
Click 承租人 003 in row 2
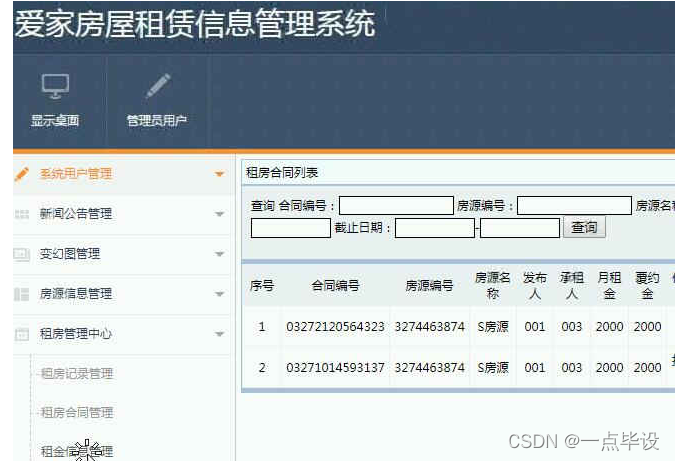tap(572, 368)
